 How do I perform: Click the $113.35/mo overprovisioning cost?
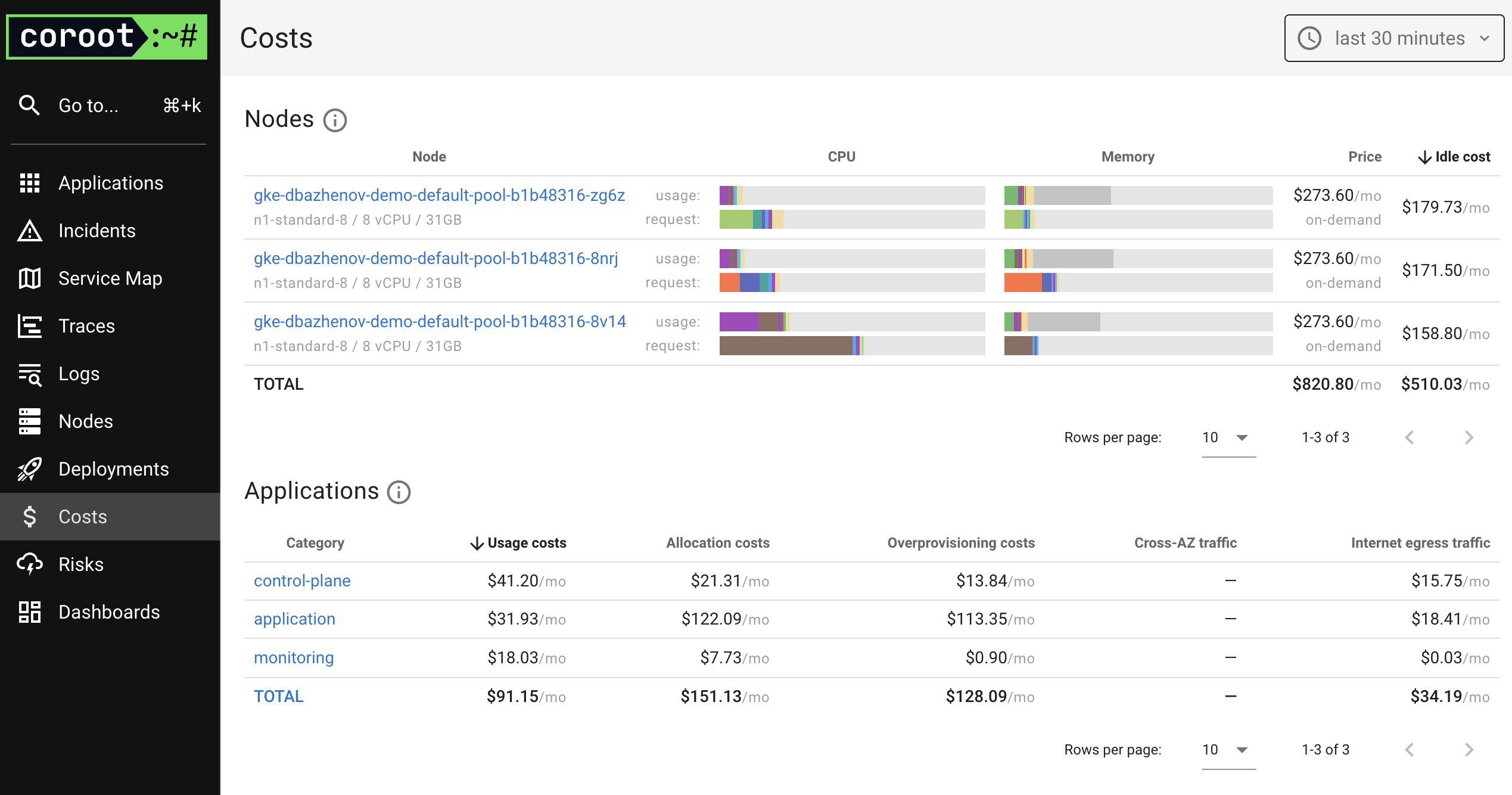coord(991,619)
